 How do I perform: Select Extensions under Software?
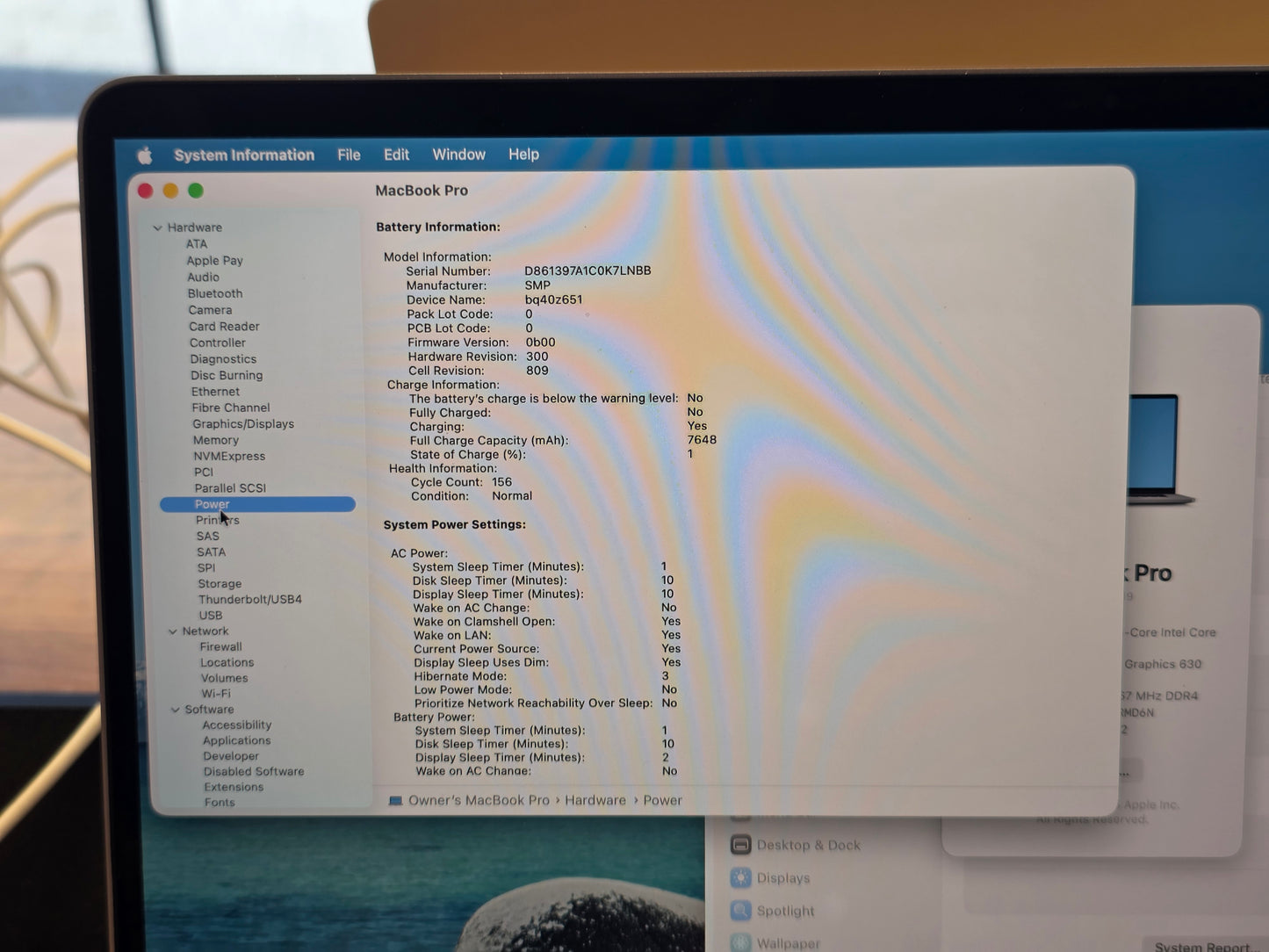pyautogui.click(x=234, y=787)
